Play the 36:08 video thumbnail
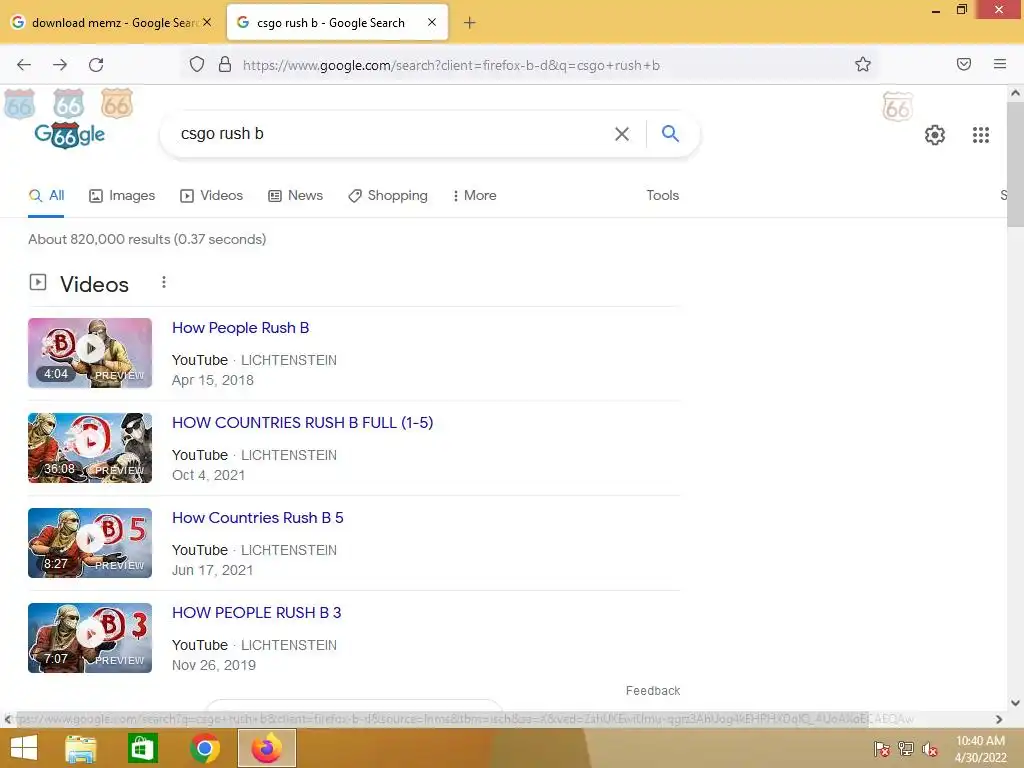 point(90,448)
